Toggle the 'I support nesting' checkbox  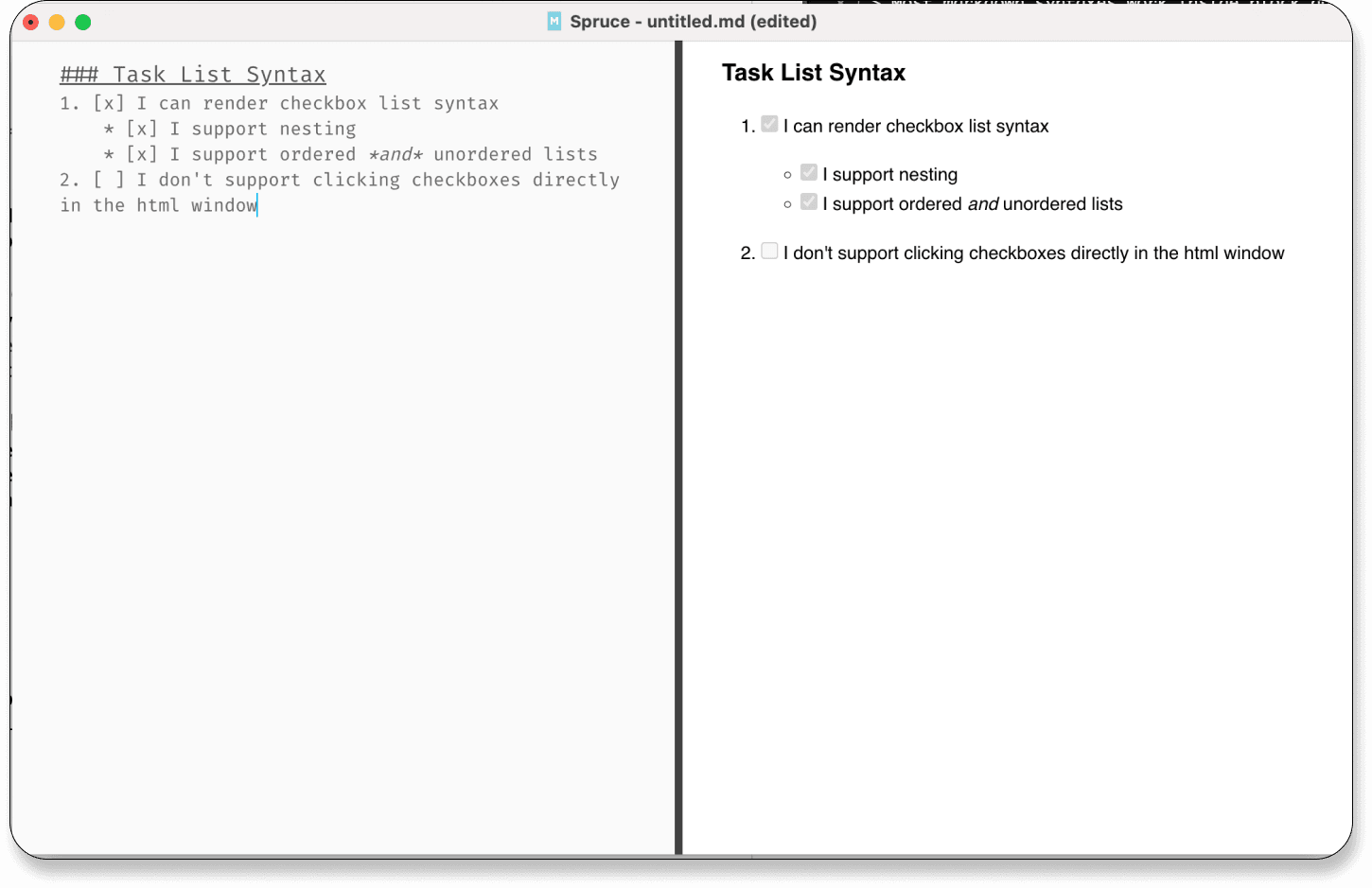[x=808, y=172]
